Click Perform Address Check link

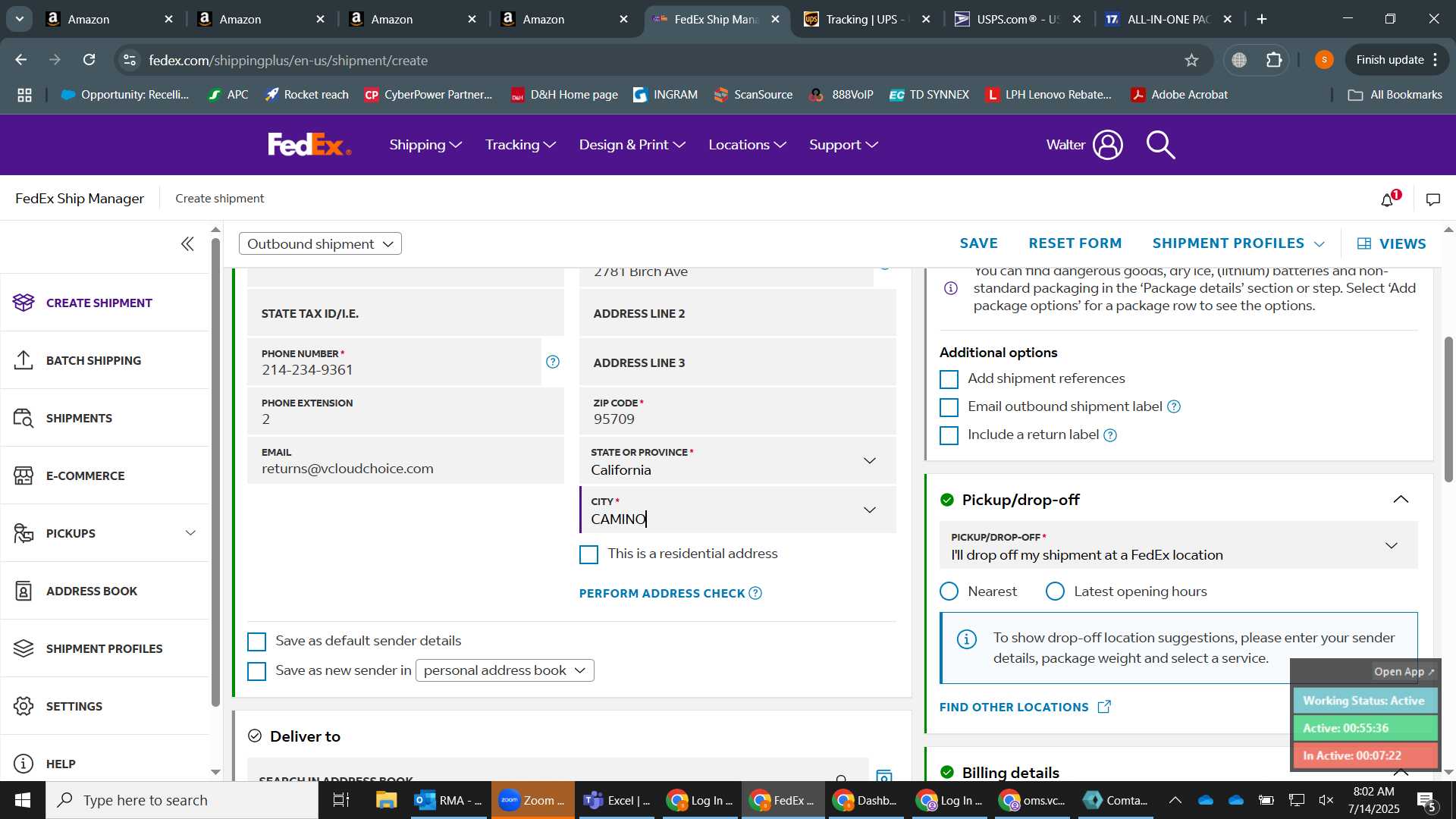click(661, 593)
